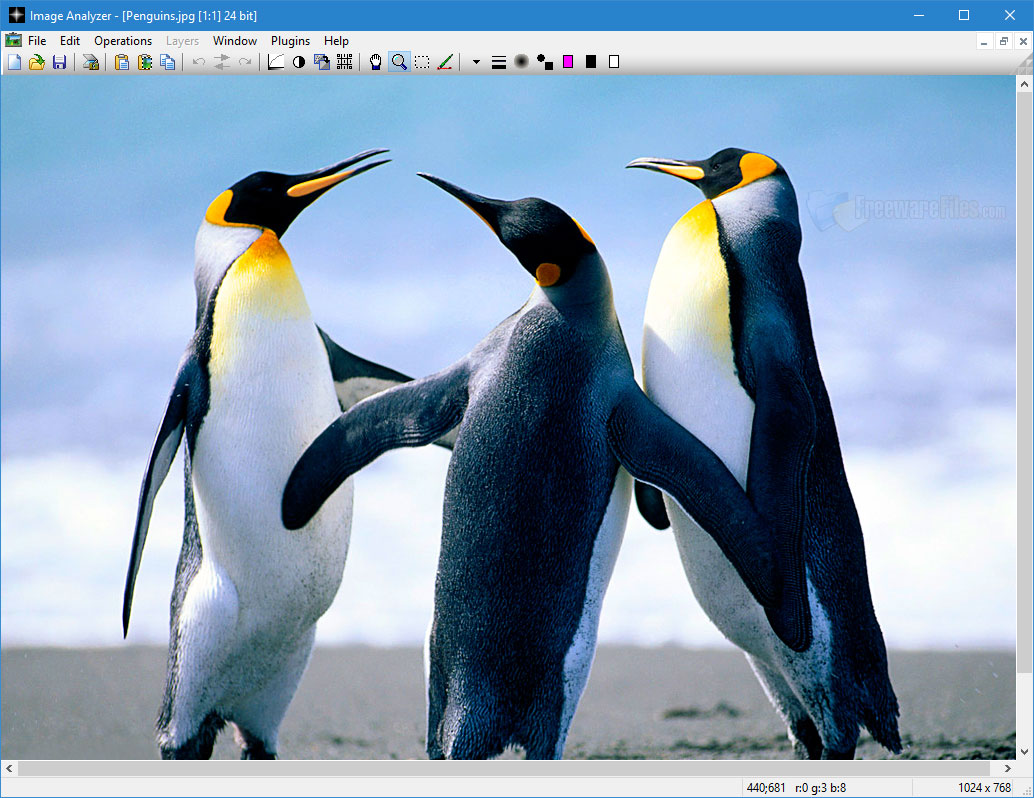Image resolution: width=1034 pixels, height=798 pixels.
Task: Create a new image document
Action: 15,61
